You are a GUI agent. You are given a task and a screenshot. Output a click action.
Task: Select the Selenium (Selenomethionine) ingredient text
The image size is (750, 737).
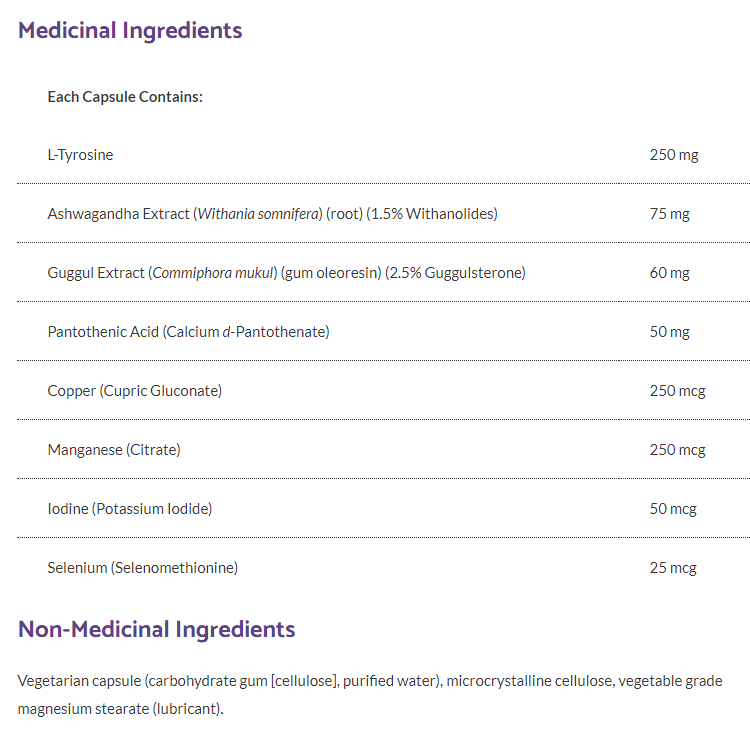pos(143,568)
